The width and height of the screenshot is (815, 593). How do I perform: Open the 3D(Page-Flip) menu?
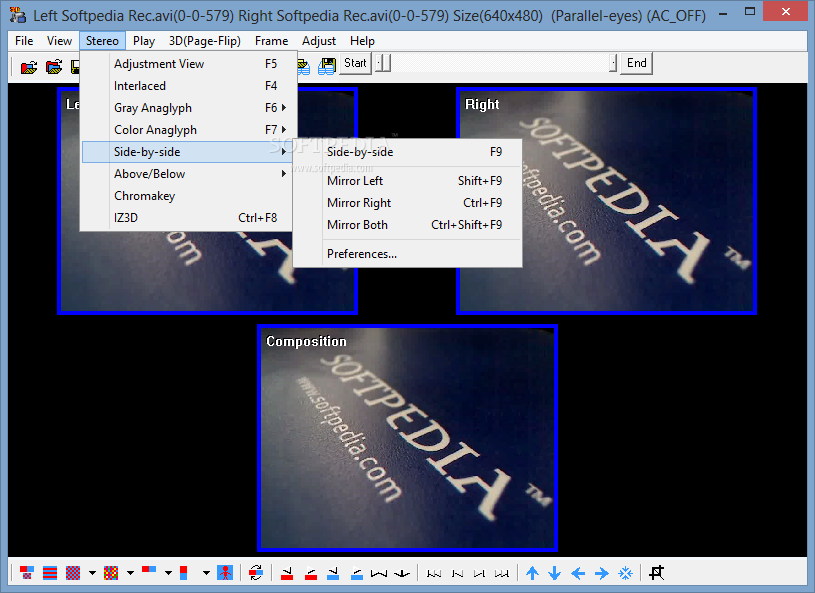pyautogui.click(x=205, y=41)
